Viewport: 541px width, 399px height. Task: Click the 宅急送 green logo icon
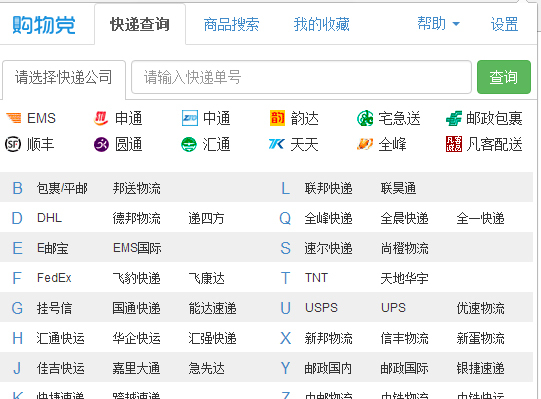point(365,118)
